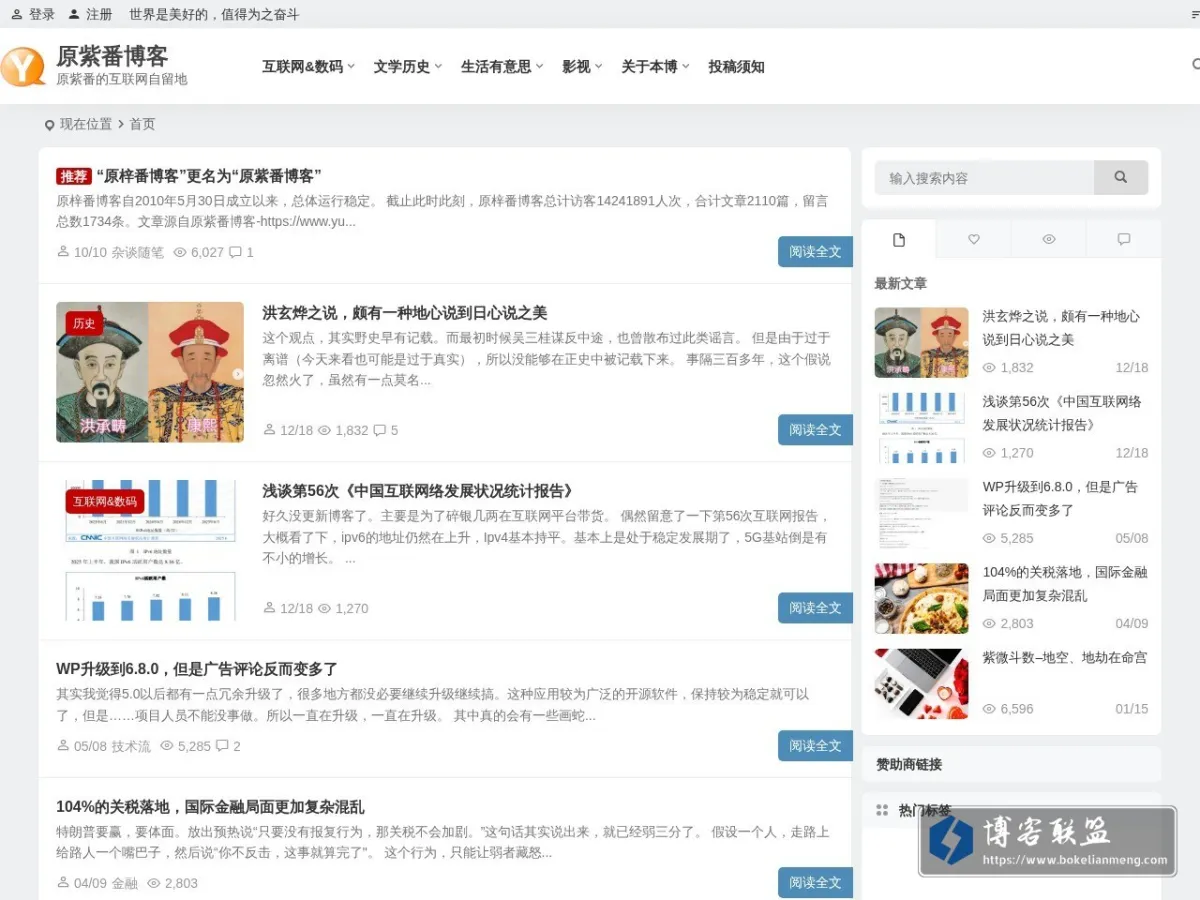Click the search input field
Screen dimensions: 1200x900
984,177
